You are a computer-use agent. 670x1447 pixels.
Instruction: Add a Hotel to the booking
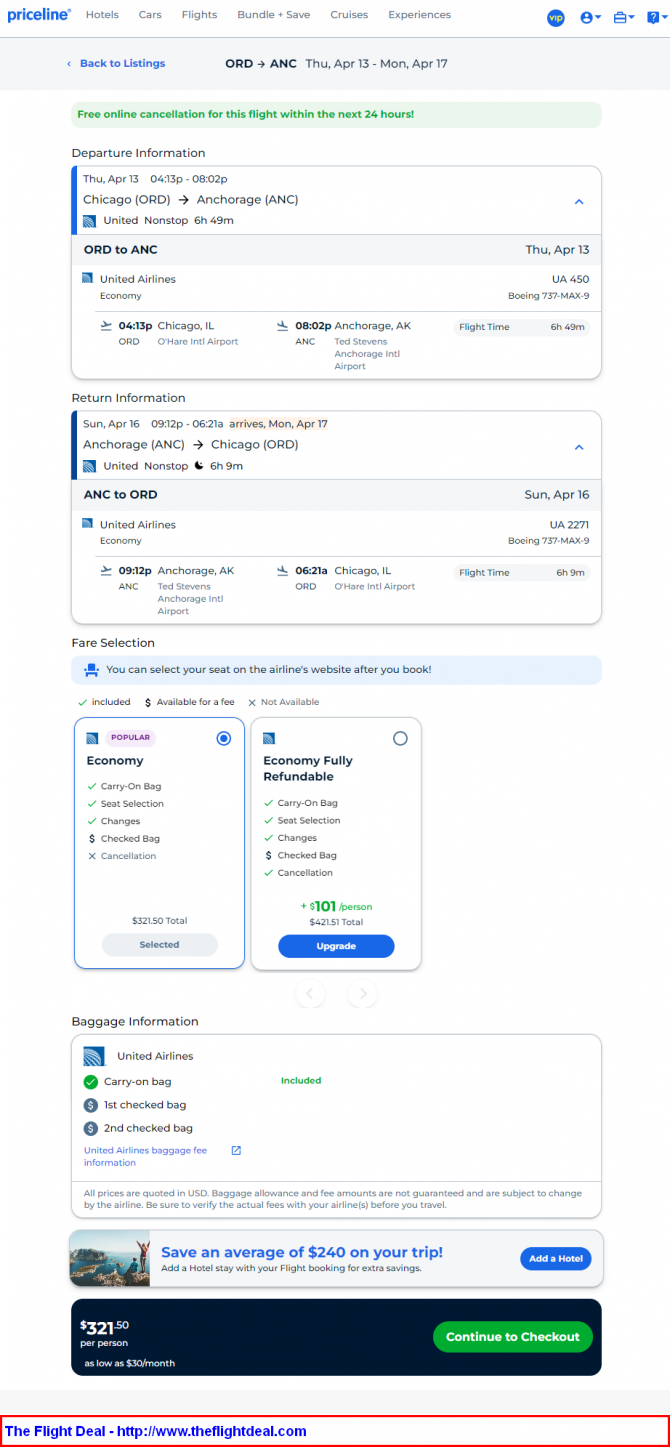tap(555, 1258)
